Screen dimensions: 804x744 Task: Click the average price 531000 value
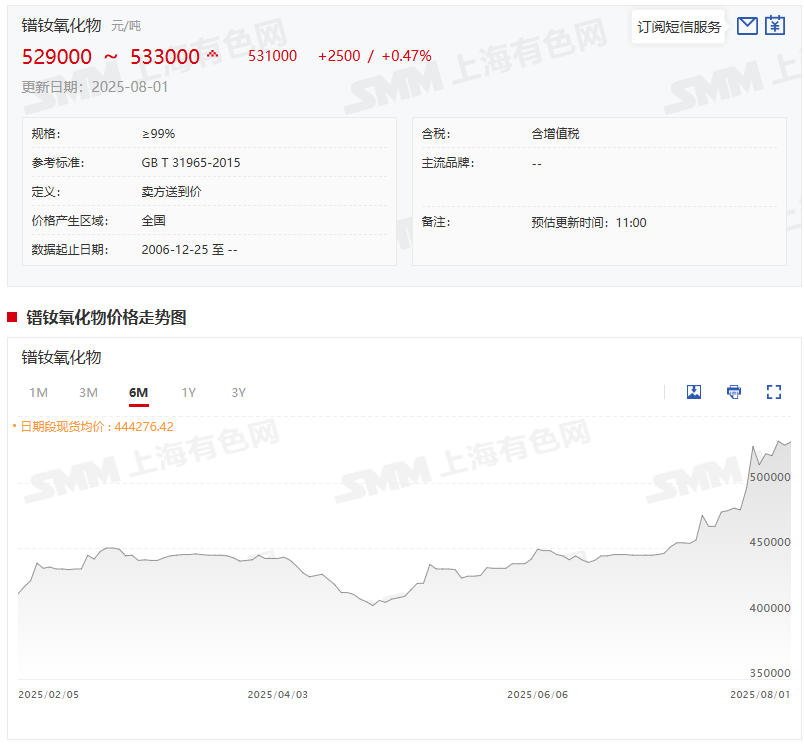[x=272, y=56]
